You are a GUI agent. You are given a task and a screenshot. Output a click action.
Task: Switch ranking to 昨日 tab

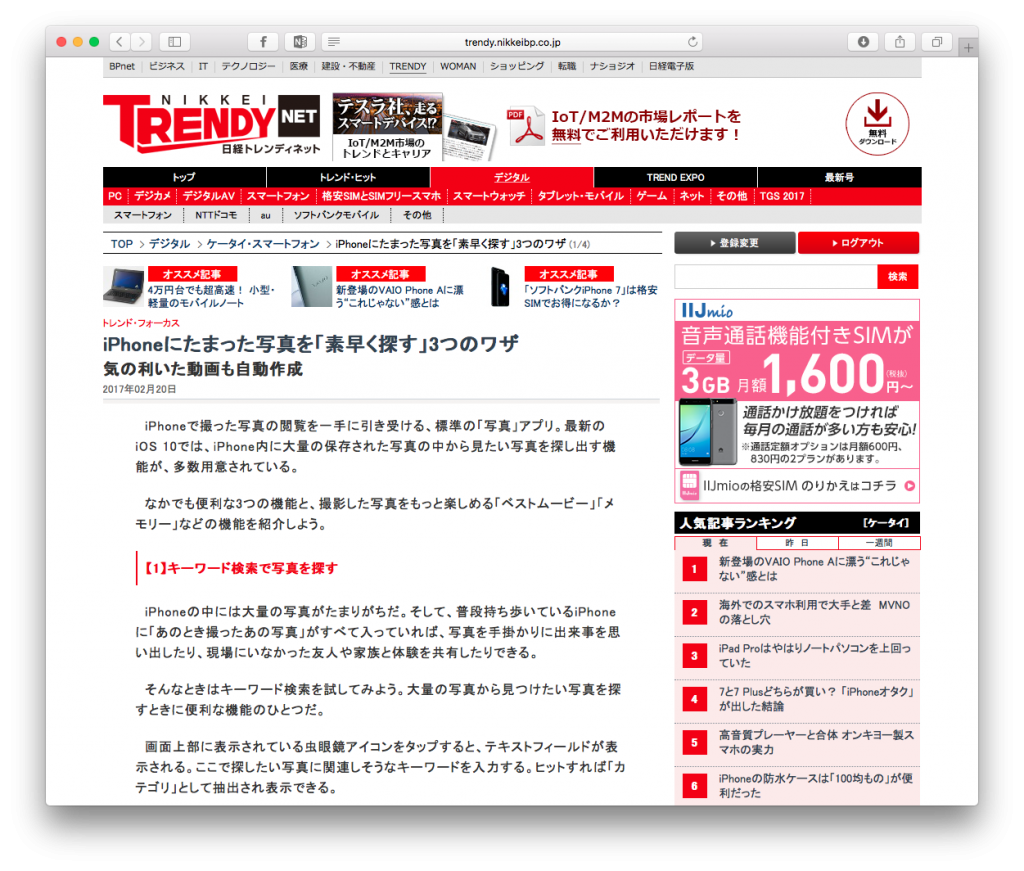pos(797,543)
